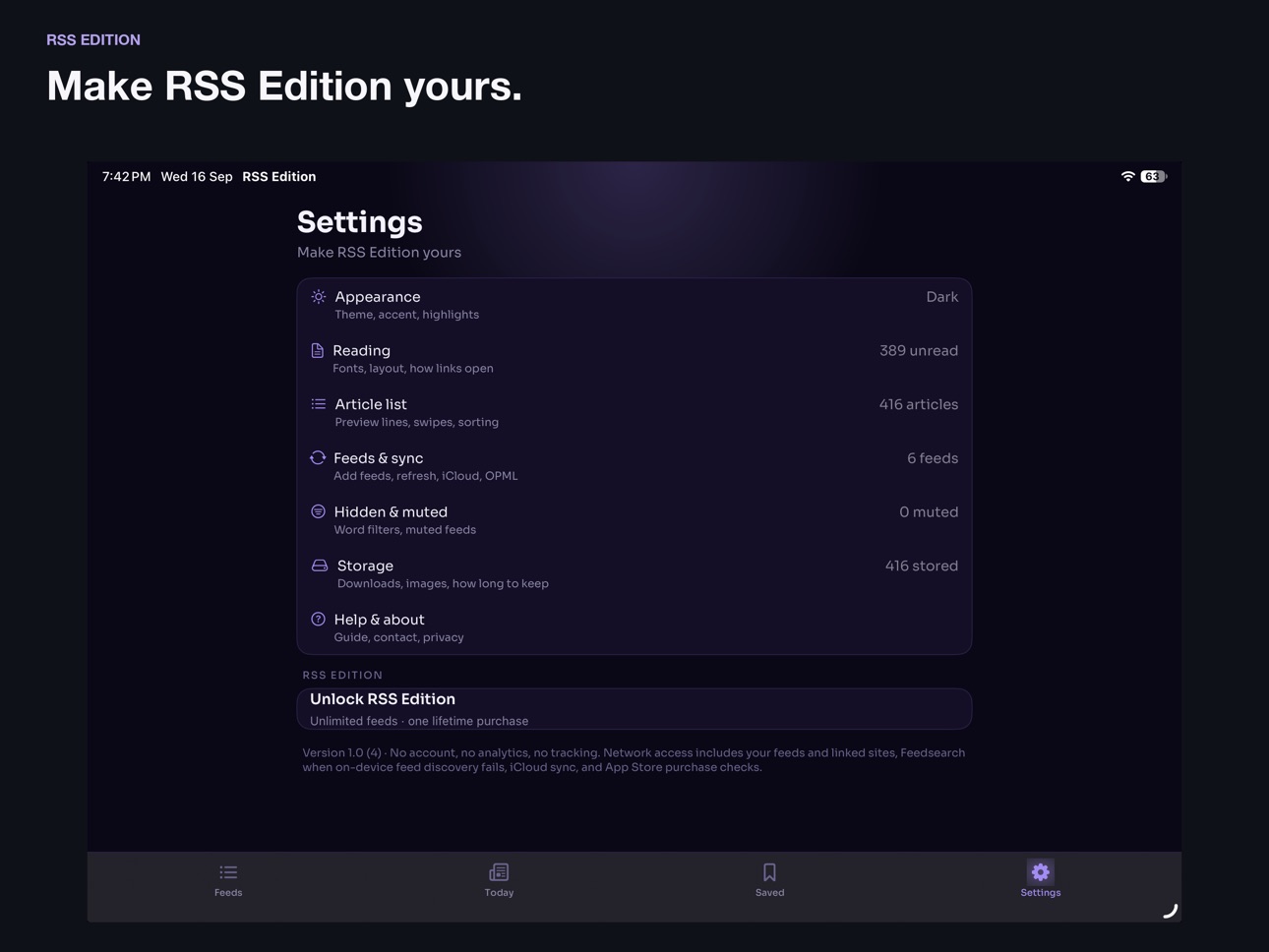Click the 7:42 PM clock in status bar
The width and height of the screenshot is (1269, 952).
pos(127,177)
